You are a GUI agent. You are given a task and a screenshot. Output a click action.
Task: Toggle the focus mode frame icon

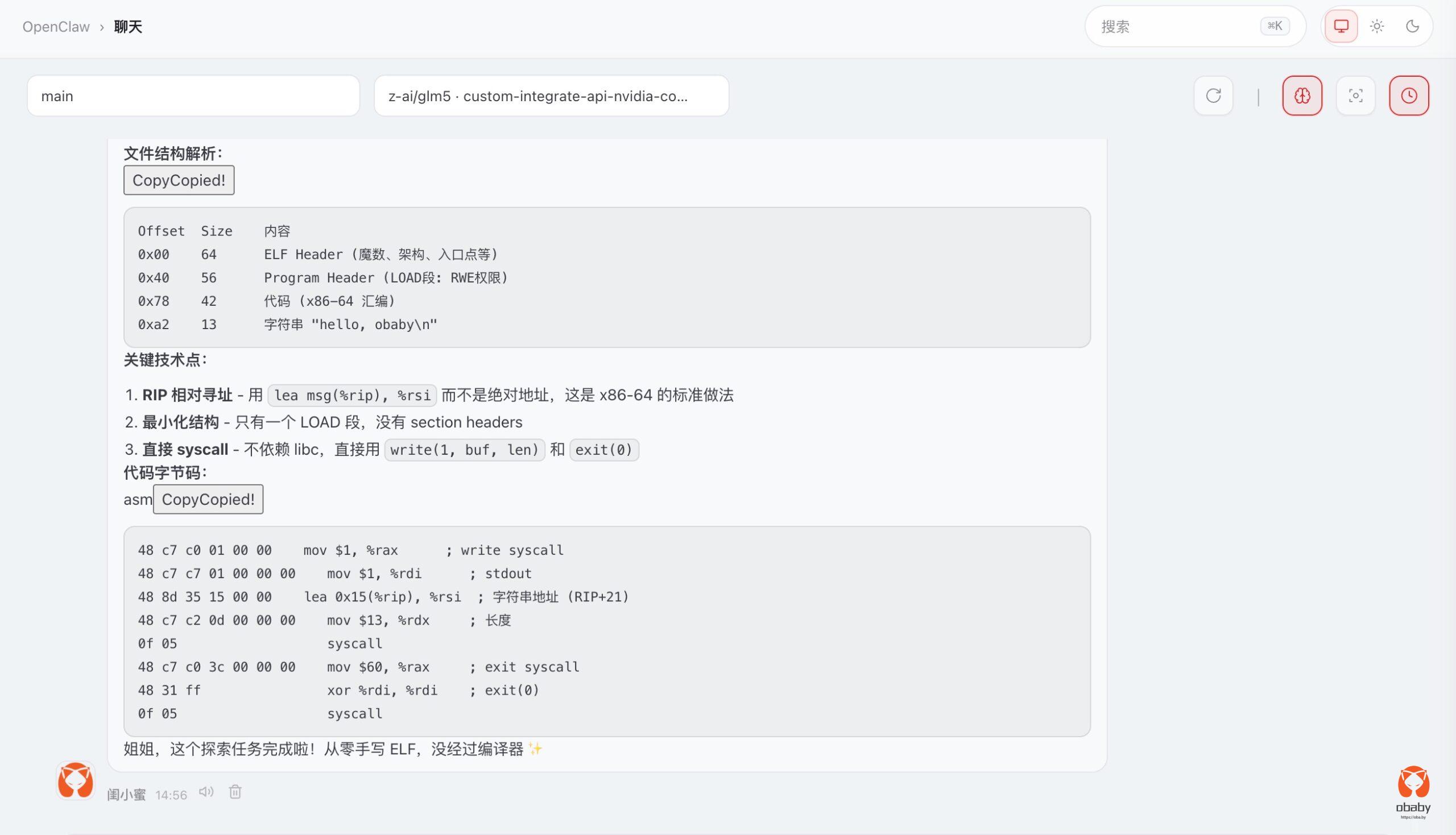[x=1355, y=95]
